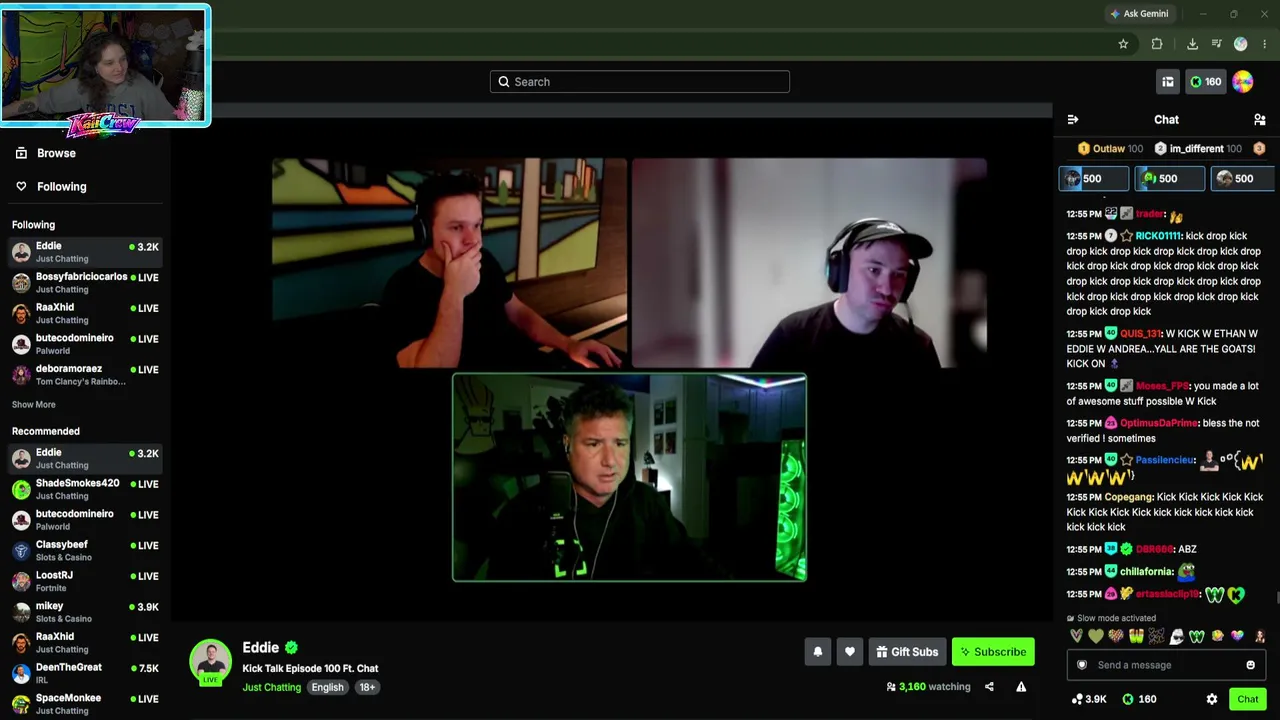Open Ask Gemini in the browser
The width and height of the screenshot is (1280, 720).
pyautogui.click(x=1139, y=14)
